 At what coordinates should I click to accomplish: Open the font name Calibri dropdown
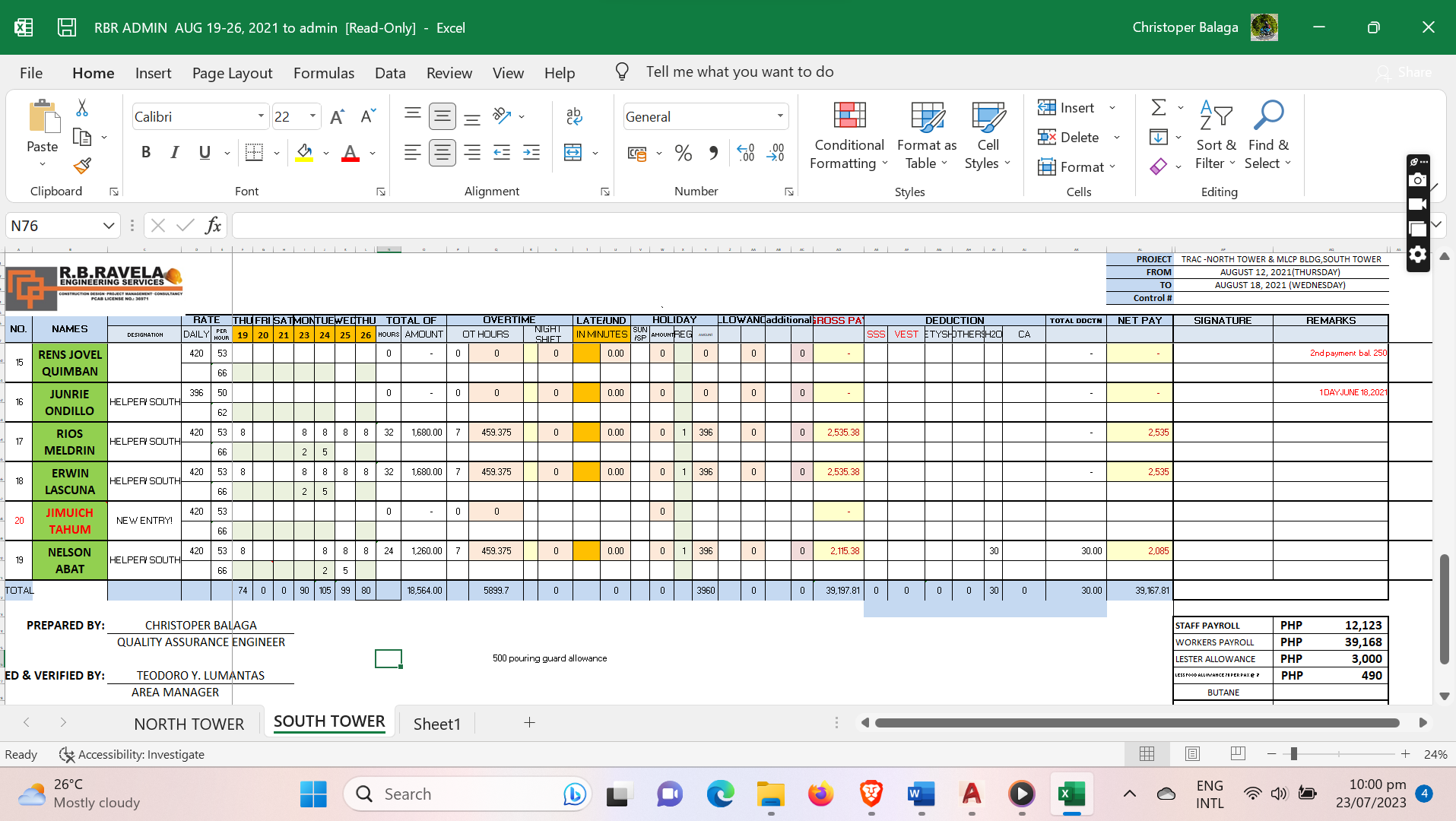261,116
